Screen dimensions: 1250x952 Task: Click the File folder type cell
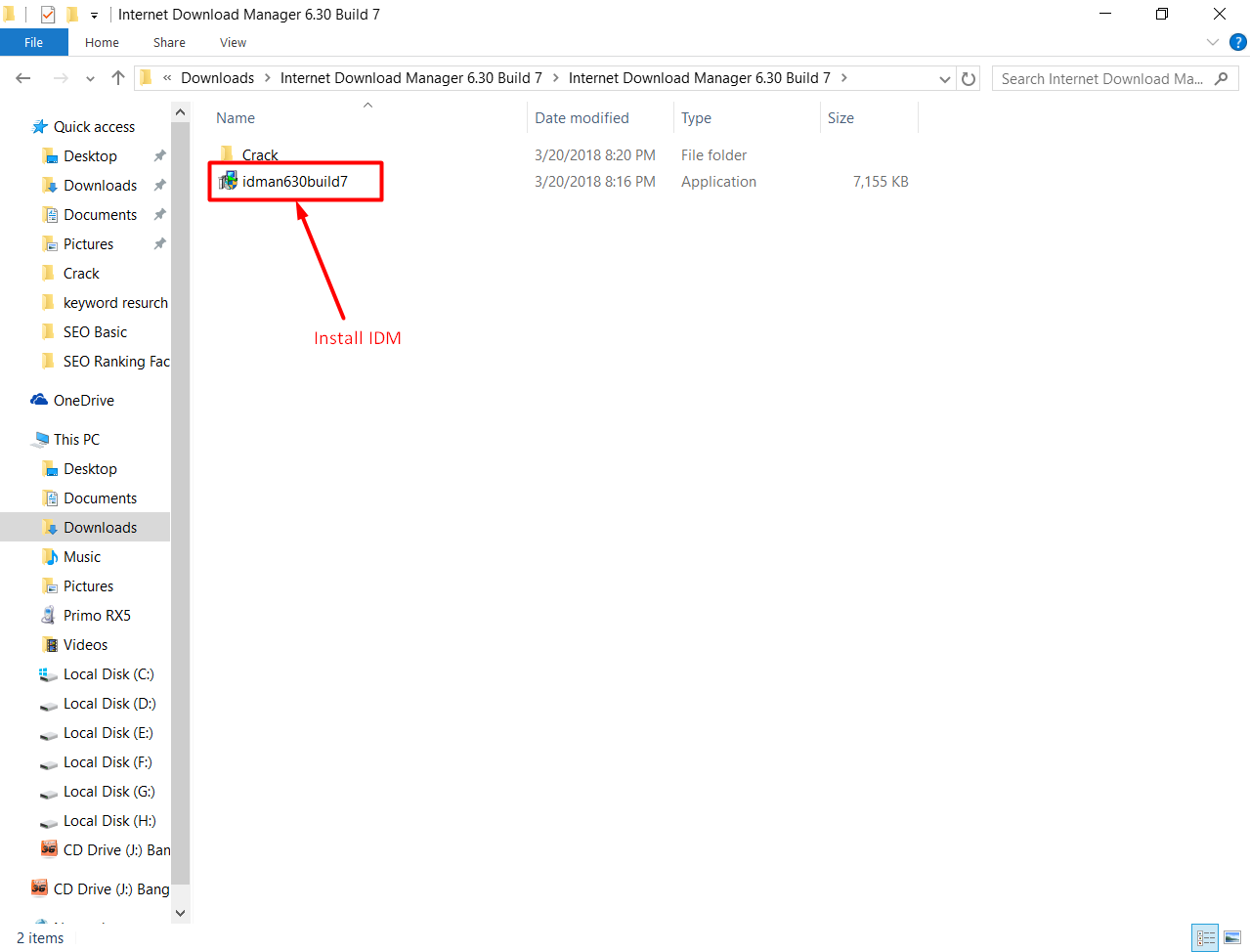(x=713, y=154)
